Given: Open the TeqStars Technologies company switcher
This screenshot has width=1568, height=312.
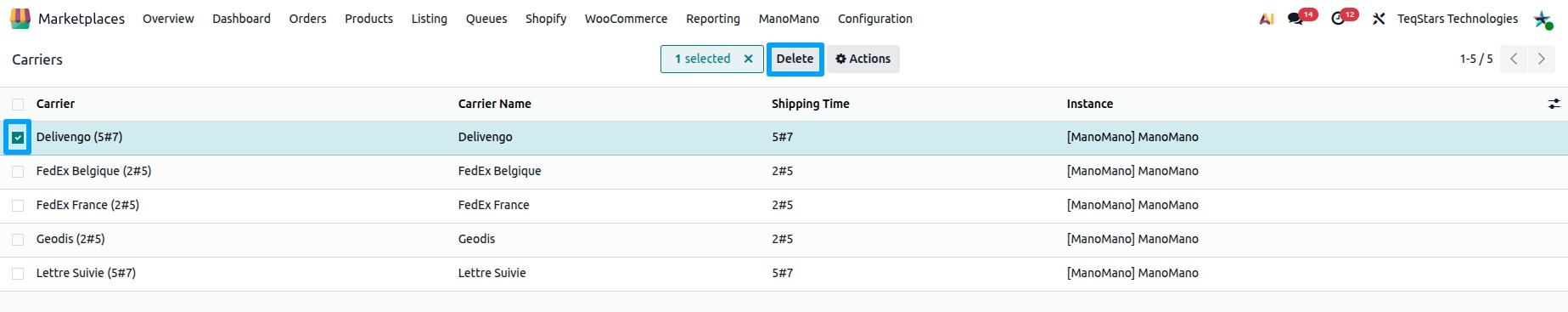Looking at the screenshot, I should click(1458, 19).
